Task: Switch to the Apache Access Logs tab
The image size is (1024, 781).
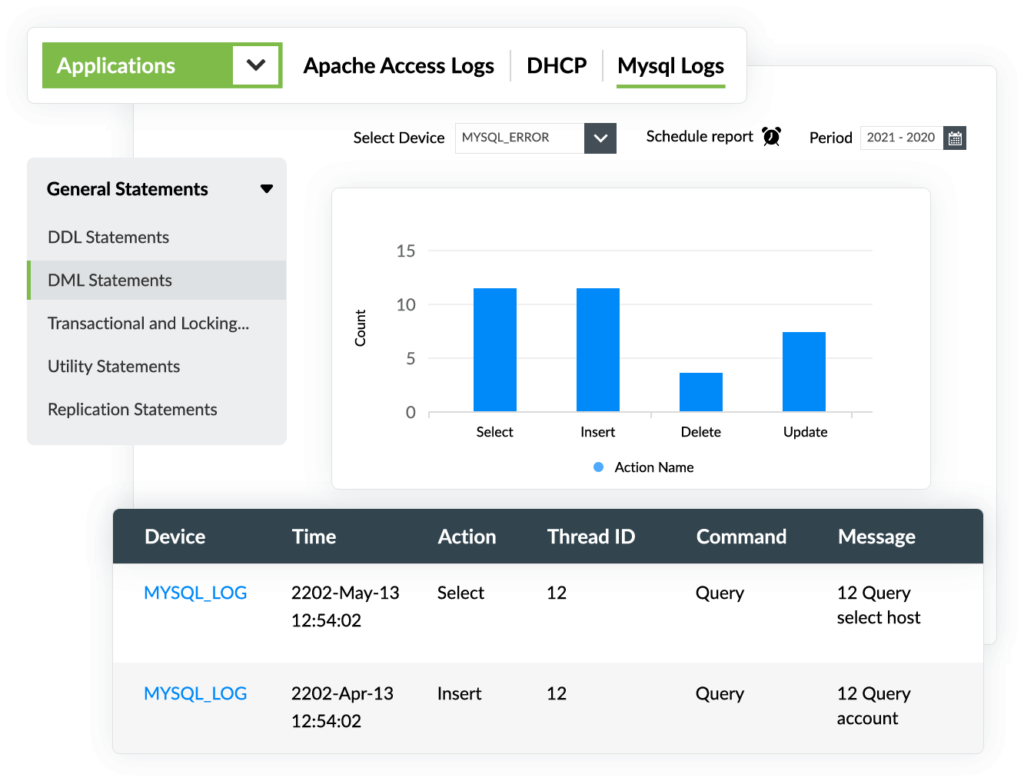Action: [x=398, y=65]
